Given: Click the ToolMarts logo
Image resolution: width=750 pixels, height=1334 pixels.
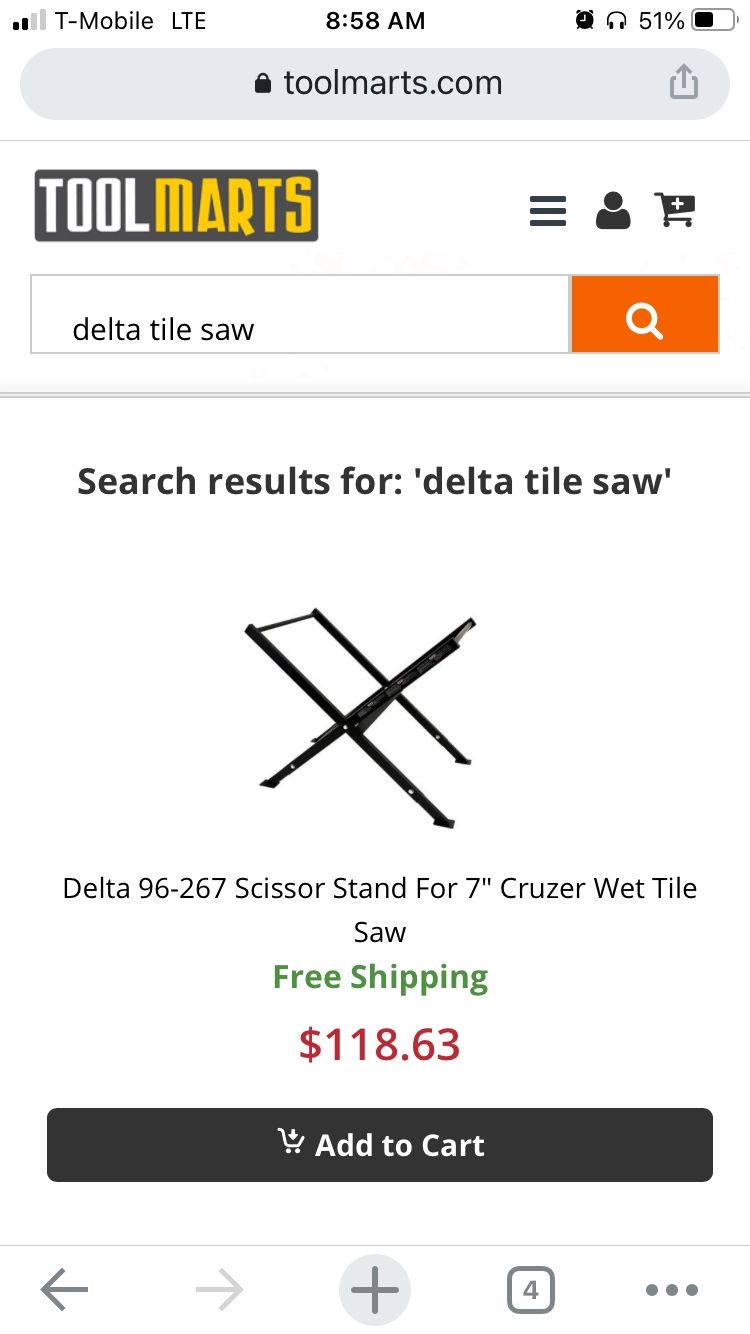Looking at the screenshot, I should (x=177, y=206).
